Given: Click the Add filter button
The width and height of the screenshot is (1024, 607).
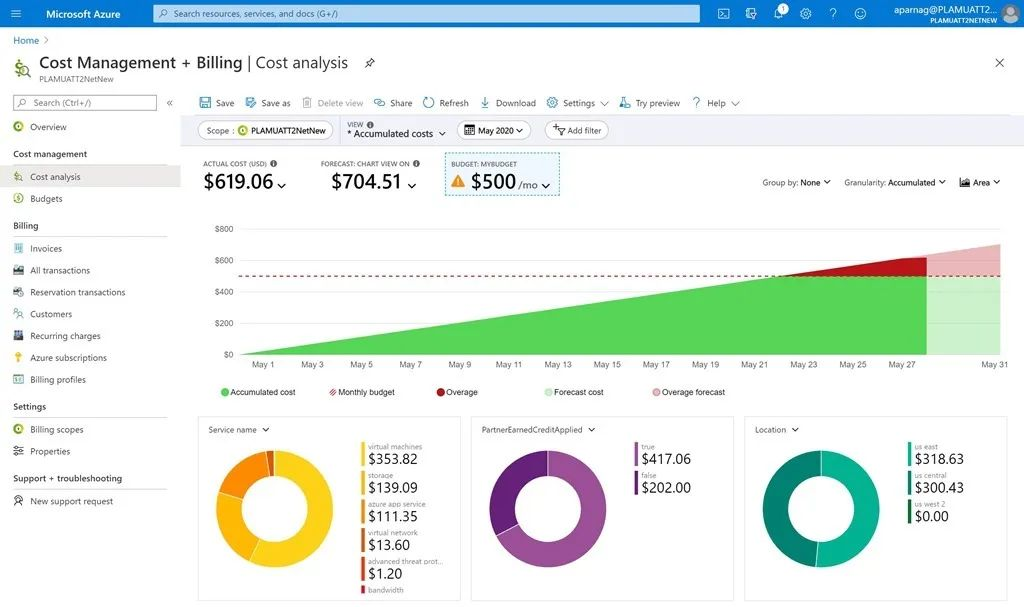Looking at the screenshot, I should 577,131.
